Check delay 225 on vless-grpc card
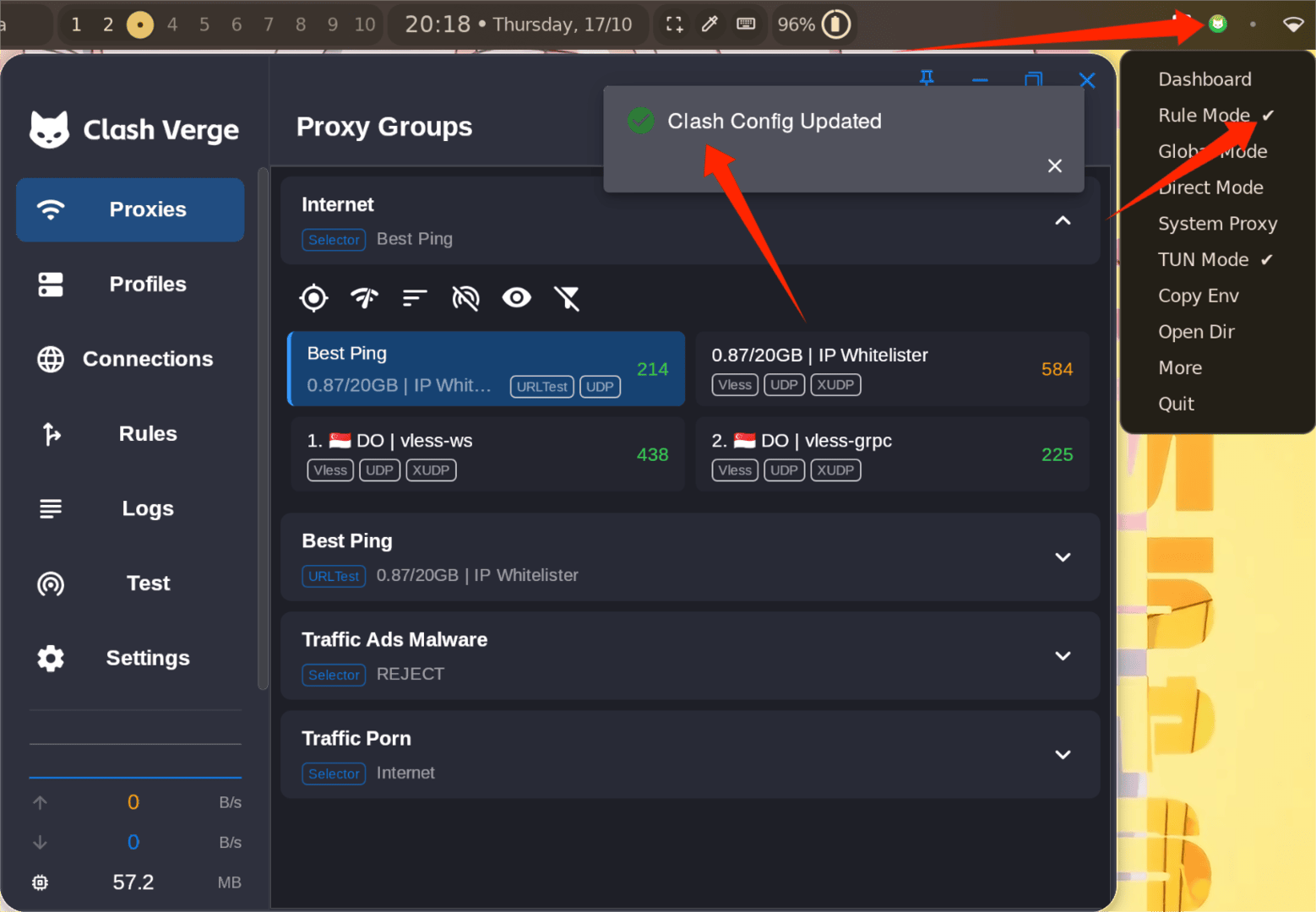The width and height of the screenshot is (1316, 912). coord(1057,454)
